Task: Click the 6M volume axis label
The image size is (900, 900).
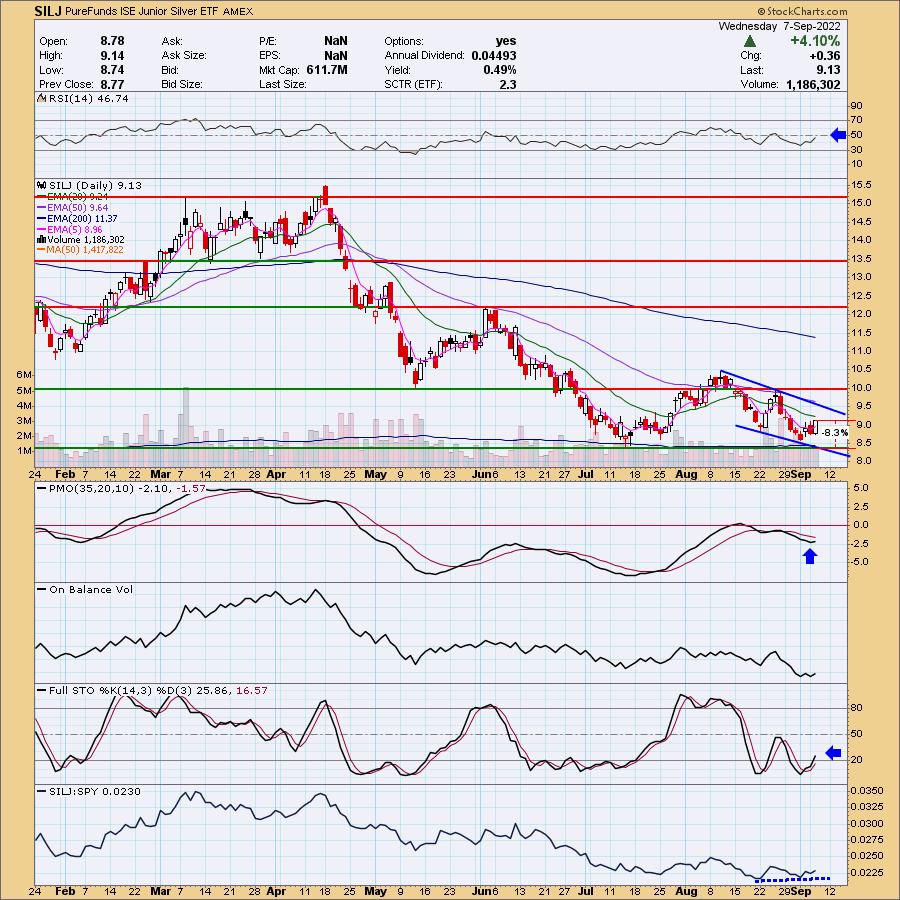Action: pos(24,374)
